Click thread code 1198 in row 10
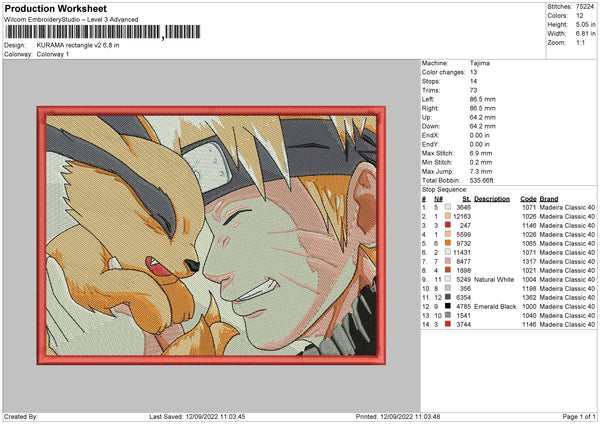The width and height of the screenshot is (600, 424). (x=529, y=289)
